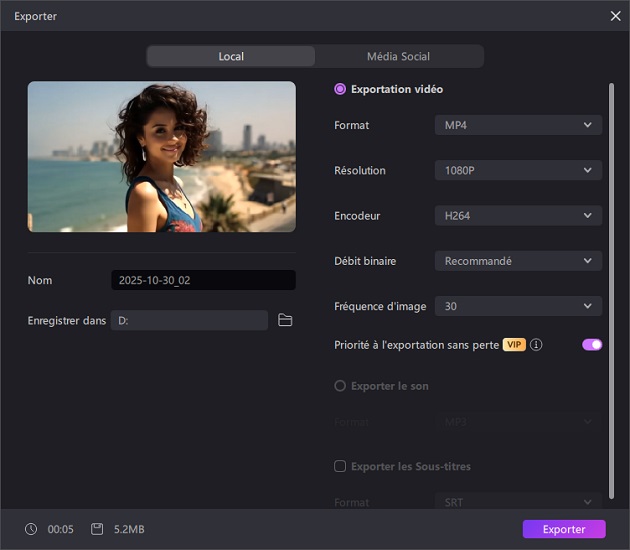Open the Format MP4 dropdown

518,125
